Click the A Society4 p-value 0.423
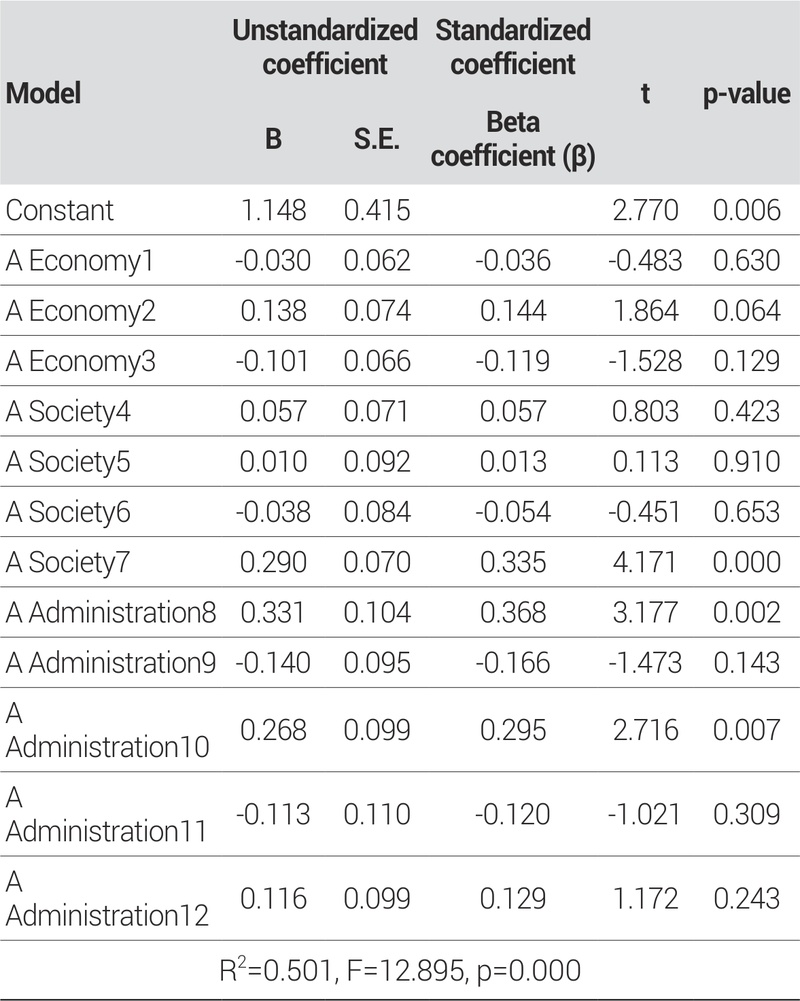This screenshot has height=1001, width=800. [745, 411]
